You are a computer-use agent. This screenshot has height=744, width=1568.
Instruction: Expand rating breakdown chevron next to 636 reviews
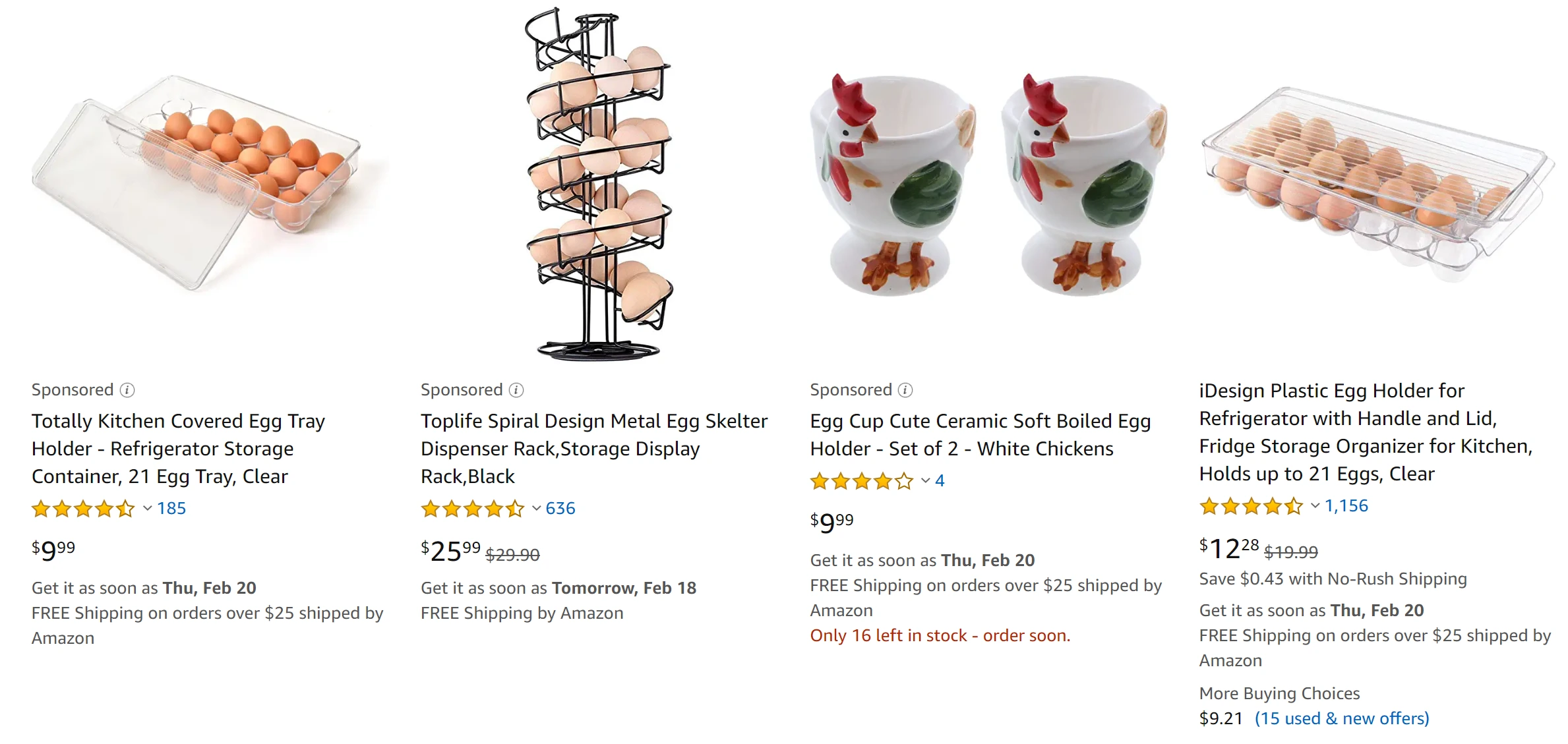tap(537, 508)
